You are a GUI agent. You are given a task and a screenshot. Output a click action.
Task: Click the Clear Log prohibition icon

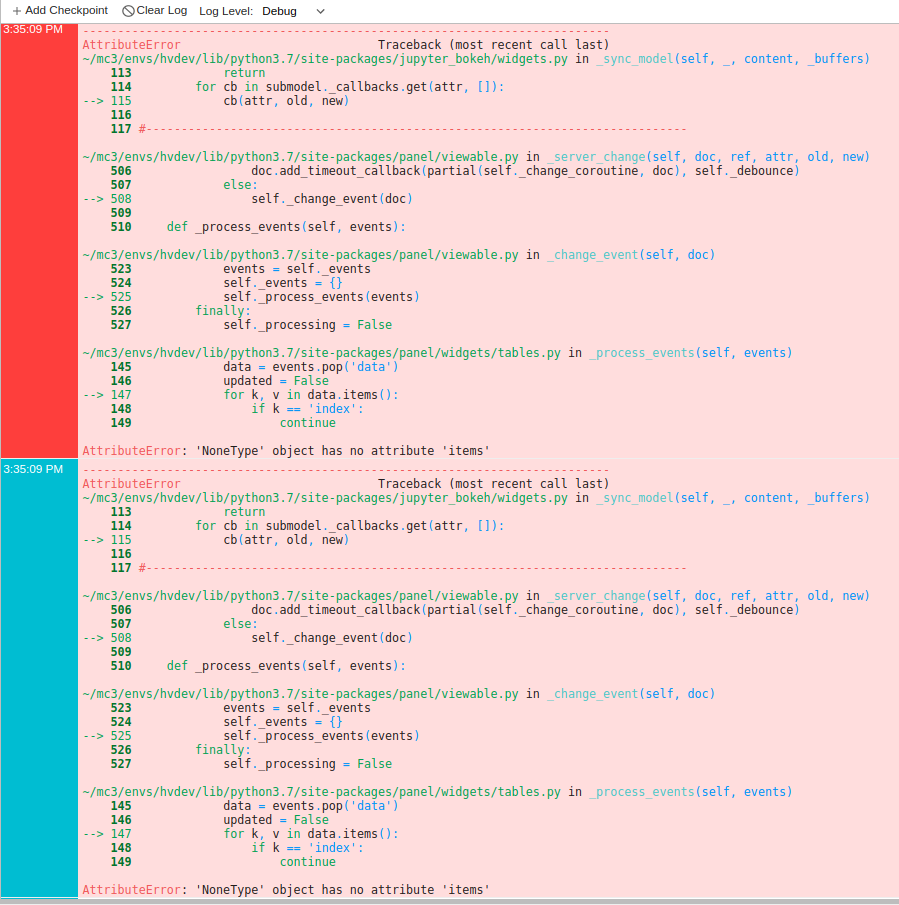tap(130, 11)
